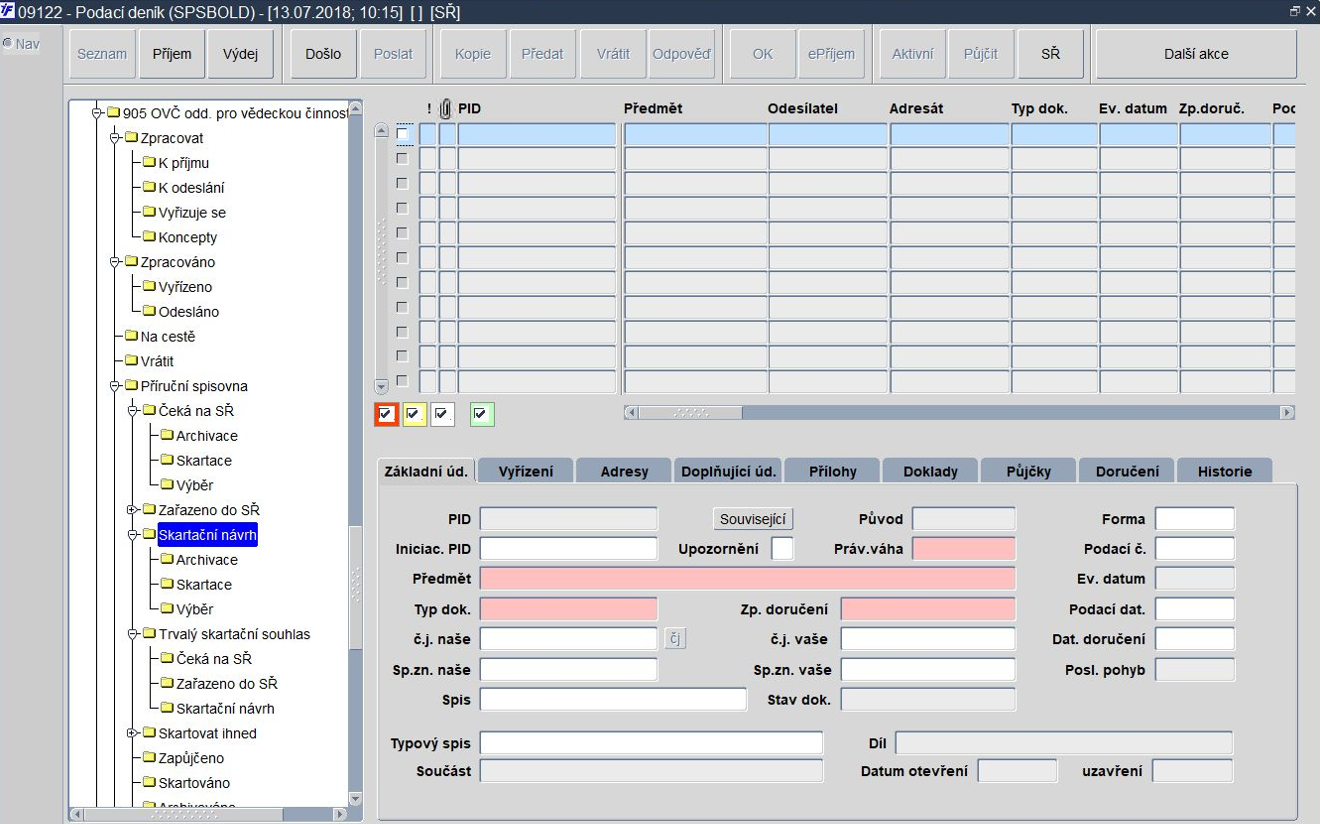Click the K příjmu folder icon
The height and width of the screenshot is (824, 1320).
pos(149,162)
